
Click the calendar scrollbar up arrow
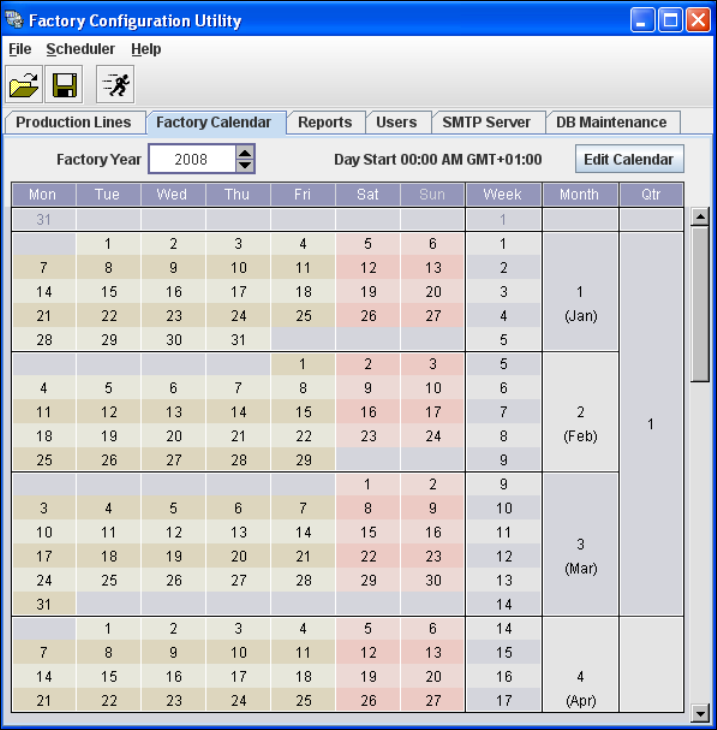(700, 216)
